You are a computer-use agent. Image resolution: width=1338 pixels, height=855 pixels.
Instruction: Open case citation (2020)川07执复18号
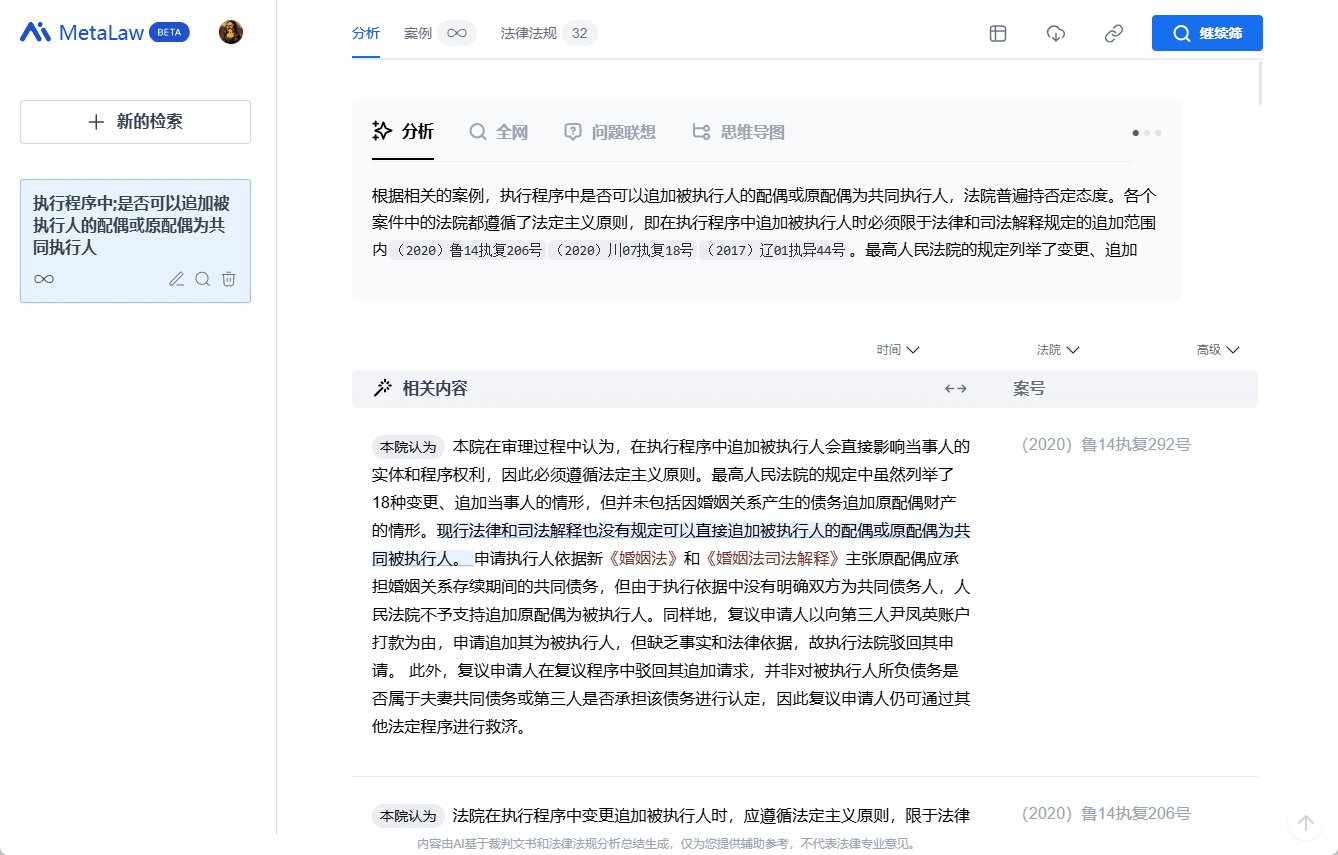coord(621,251)
